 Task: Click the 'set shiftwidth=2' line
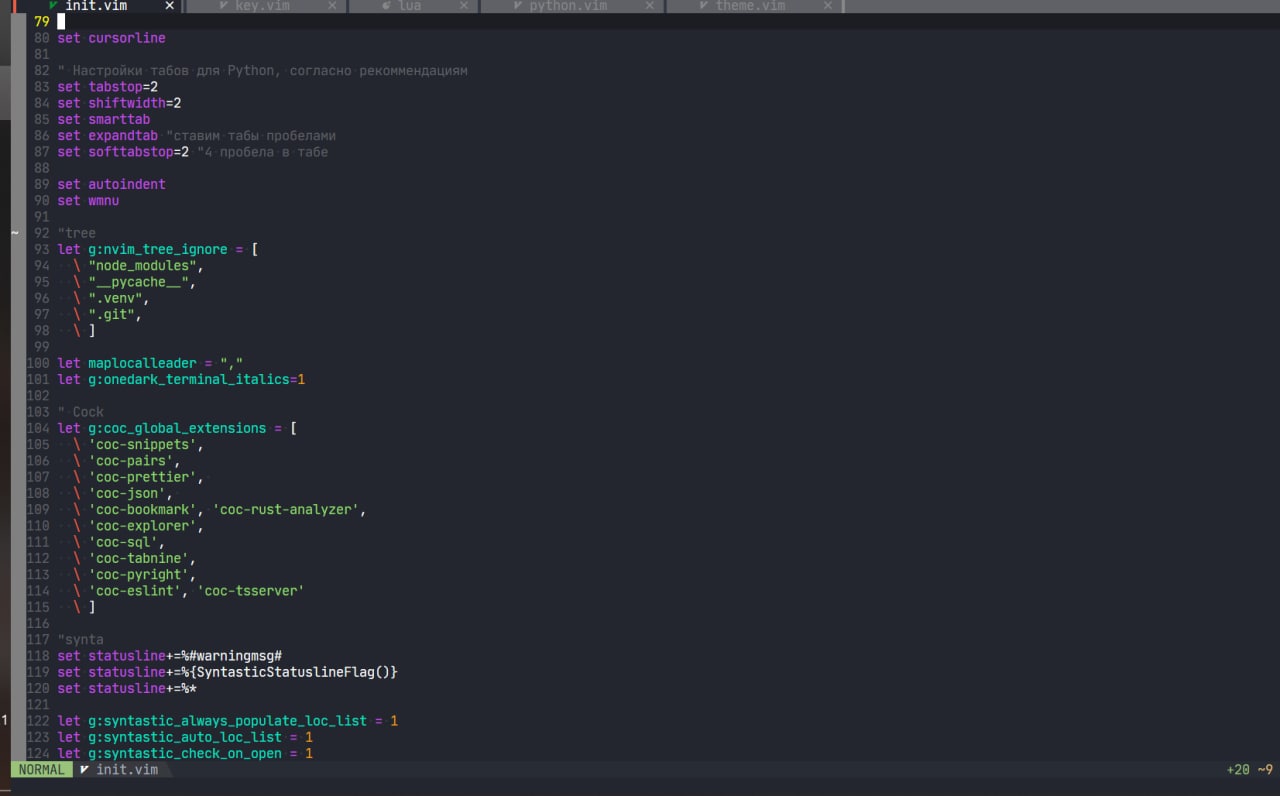coord(119,103)
